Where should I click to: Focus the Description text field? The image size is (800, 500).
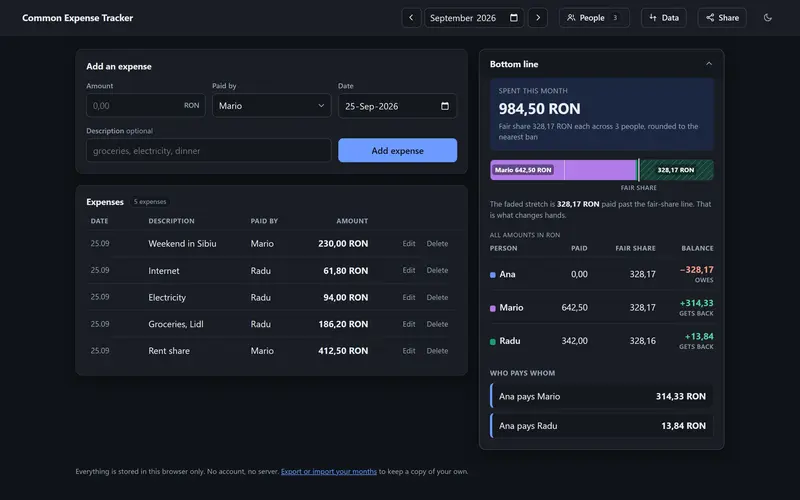coord(209,151)
